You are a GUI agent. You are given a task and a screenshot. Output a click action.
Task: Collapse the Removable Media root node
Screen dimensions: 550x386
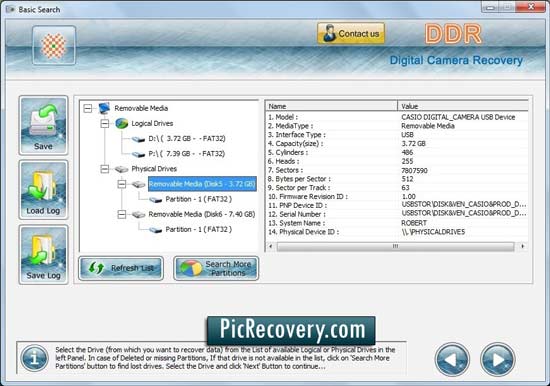pos(88,108)
